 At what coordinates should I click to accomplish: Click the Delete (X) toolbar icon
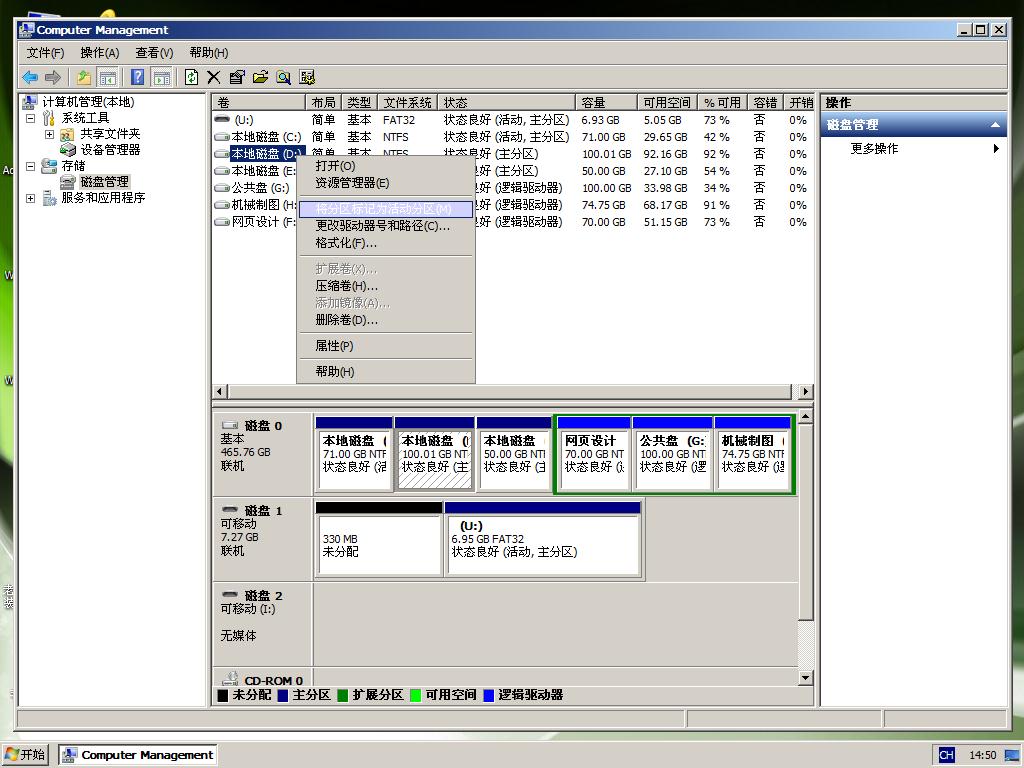[x=212, y=77]
